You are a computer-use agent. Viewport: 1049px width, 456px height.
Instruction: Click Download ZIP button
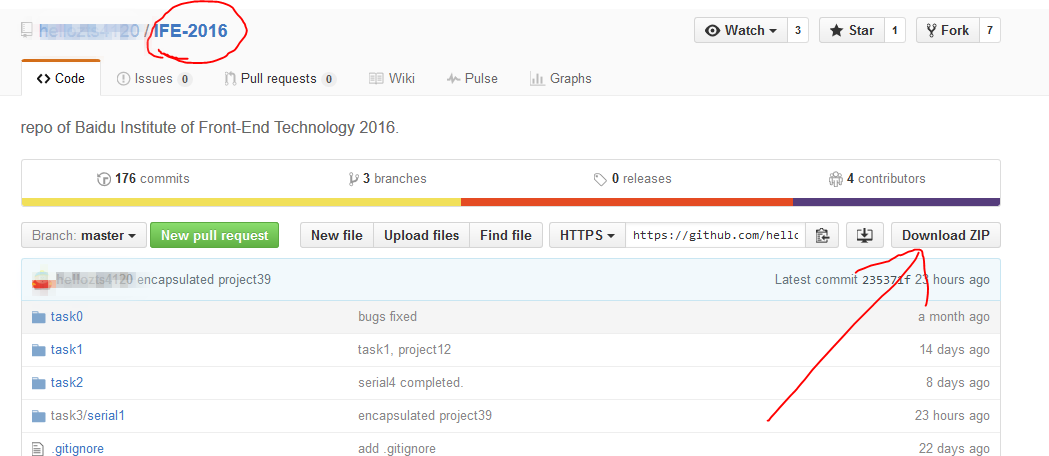(945, 235)
